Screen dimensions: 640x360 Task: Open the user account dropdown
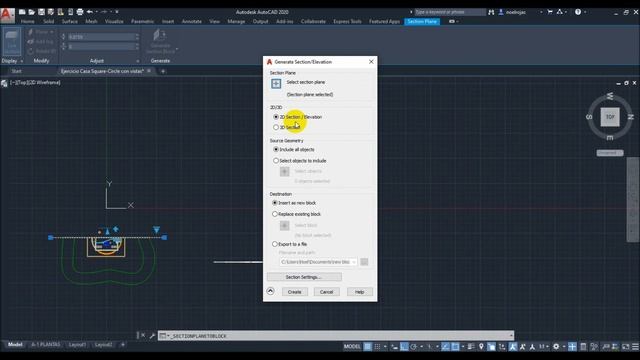click(541, 12)
